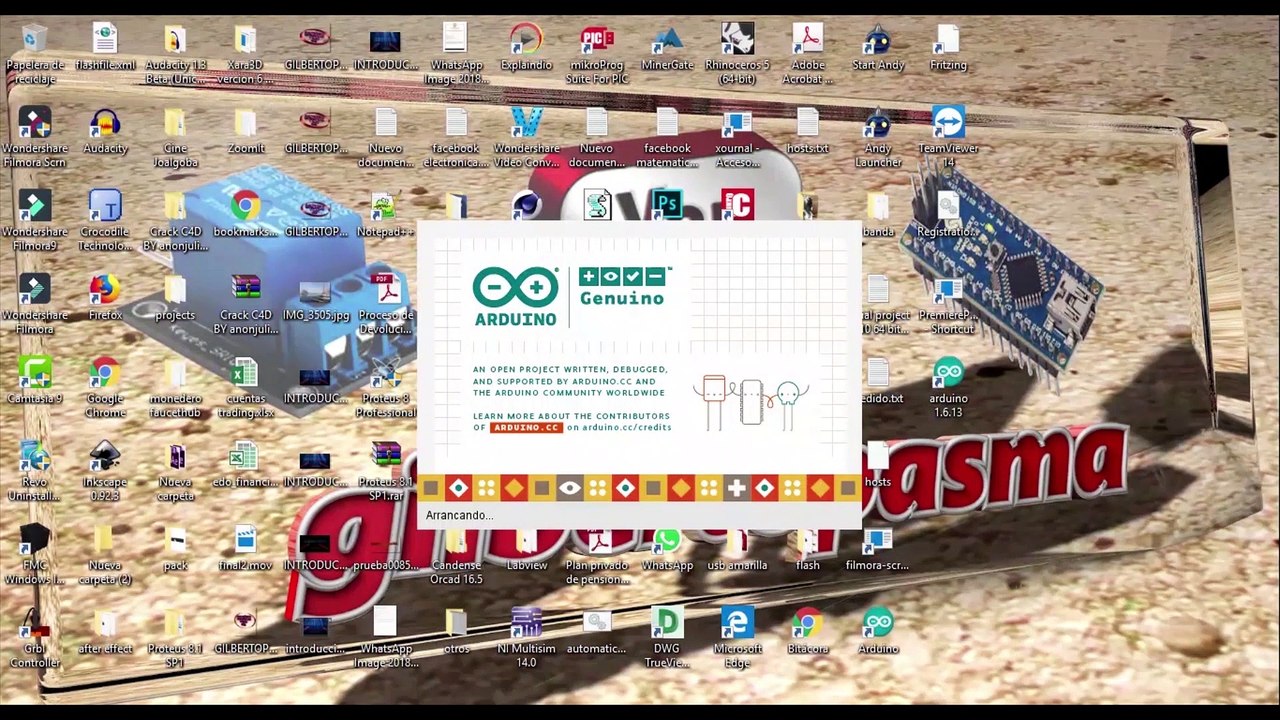Launch Wondershare Filmora9

[x=35, y=221]
